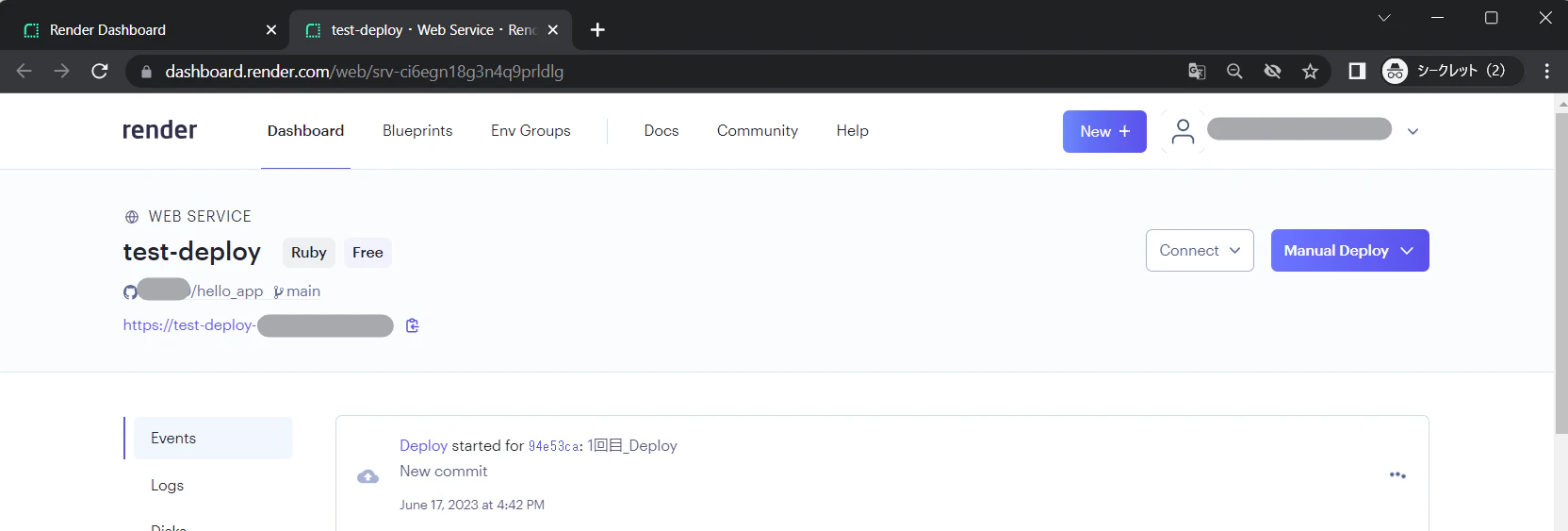
Task: Open Env Groups nav item
Action: [x=531, y=131]
